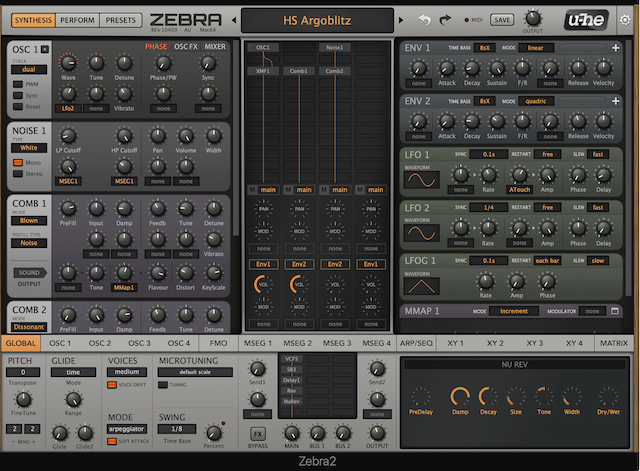640x471 pixels.
Task: Open settings with the gear icon
Action: coord(624,20)
